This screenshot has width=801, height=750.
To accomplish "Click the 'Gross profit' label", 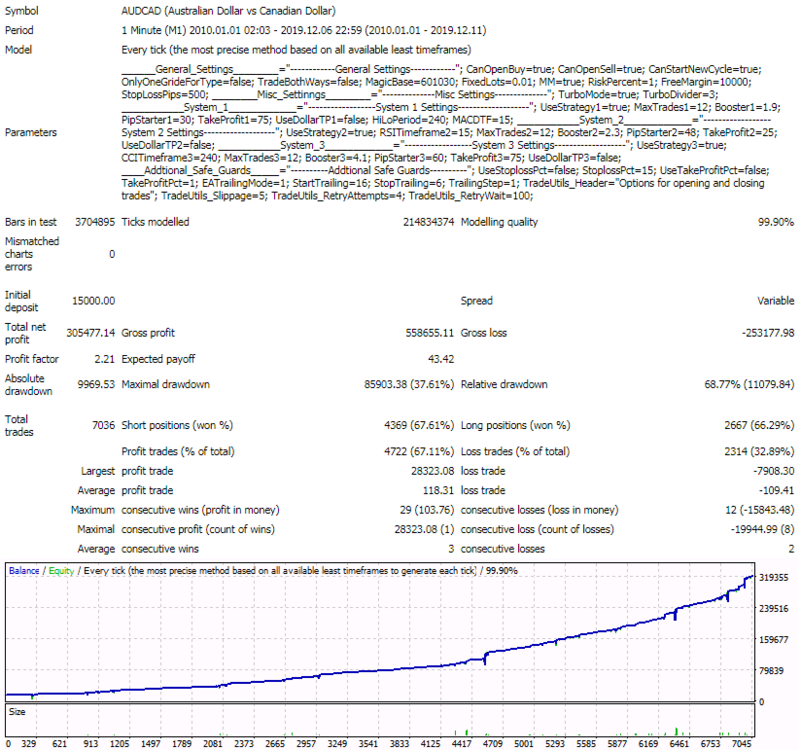I will point(148,333).
